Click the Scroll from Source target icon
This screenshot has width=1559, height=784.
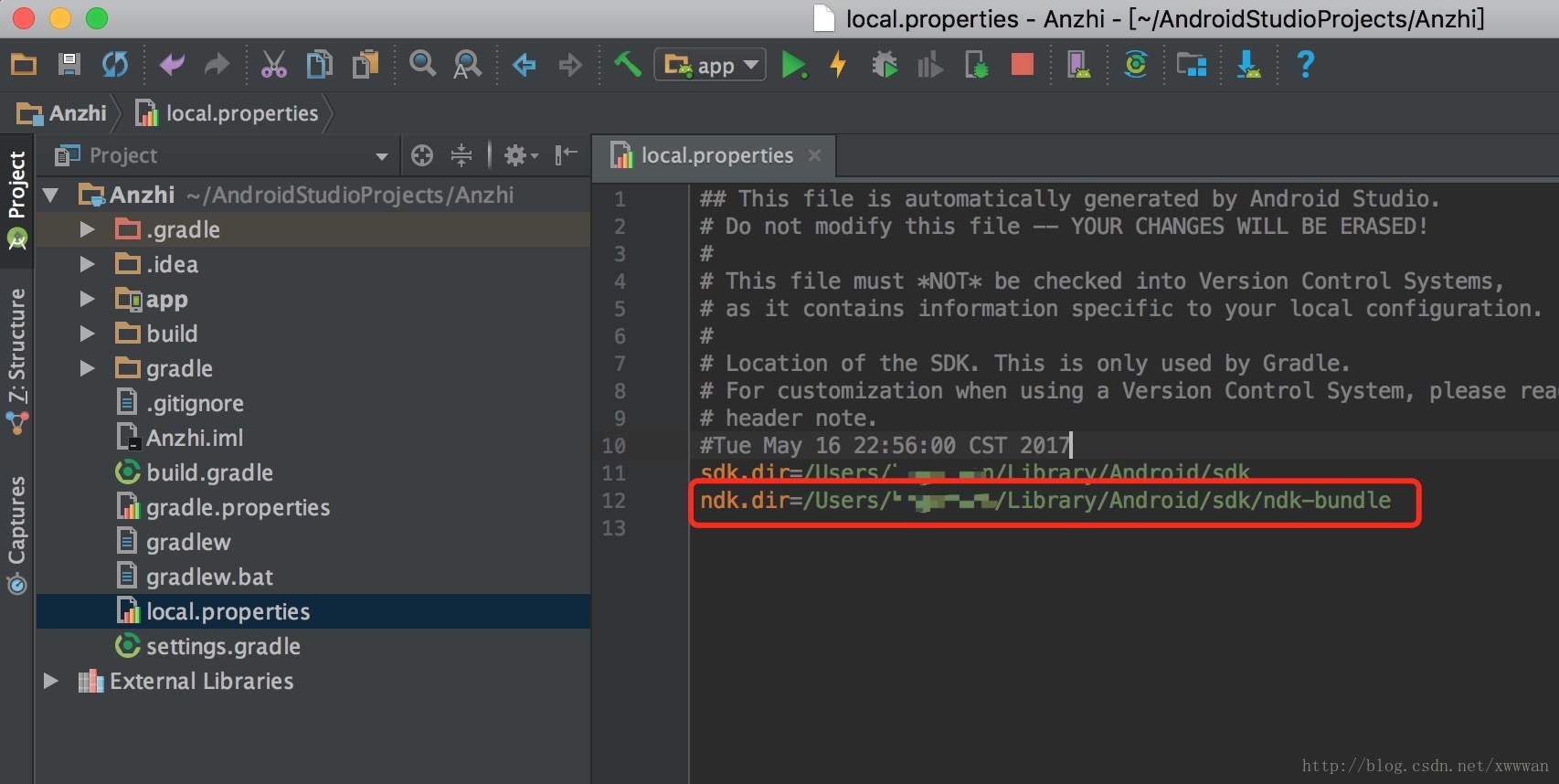422,155
